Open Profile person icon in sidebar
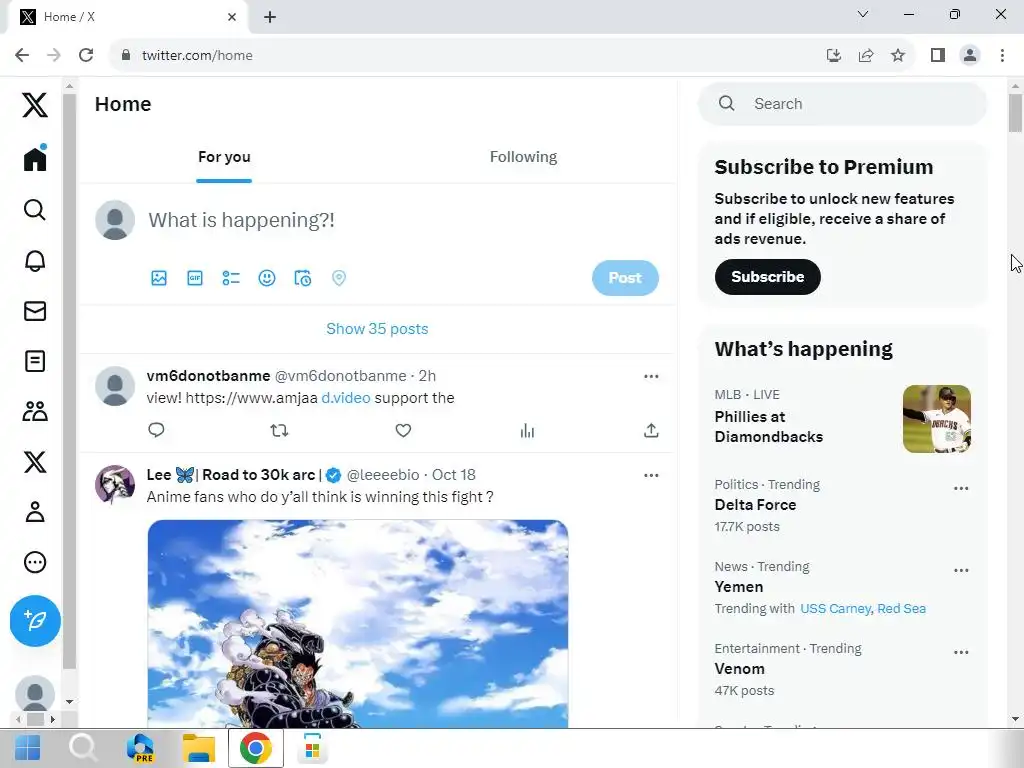The width and height of the screenshot is (1024, 768). tap(35, 512)
